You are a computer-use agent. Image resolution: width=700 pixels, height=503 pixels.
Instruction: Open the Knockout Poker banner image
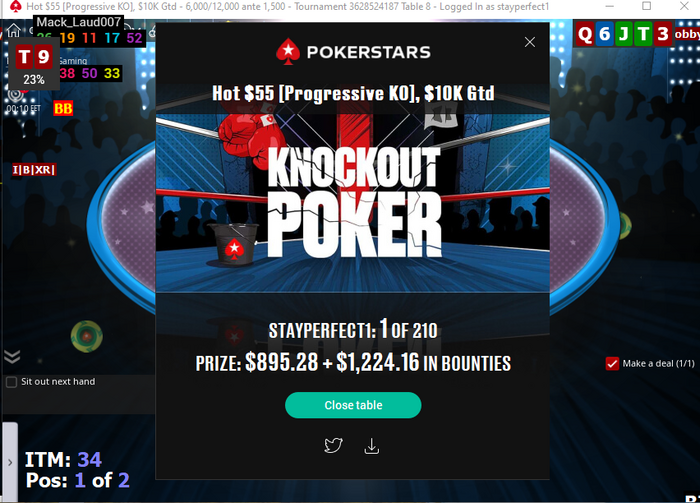(x=353, y=187)
